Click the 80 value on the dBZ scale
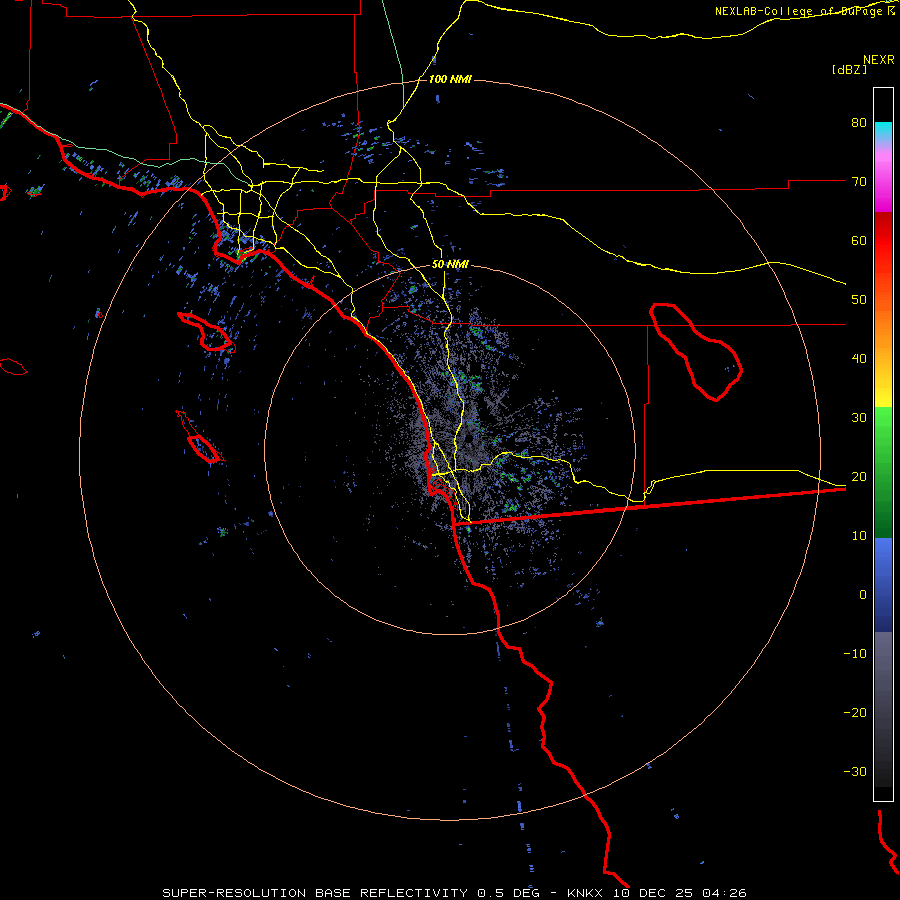The height and width of the screenshot is (900, 900). pyautogui.click(x=859, y=123)
